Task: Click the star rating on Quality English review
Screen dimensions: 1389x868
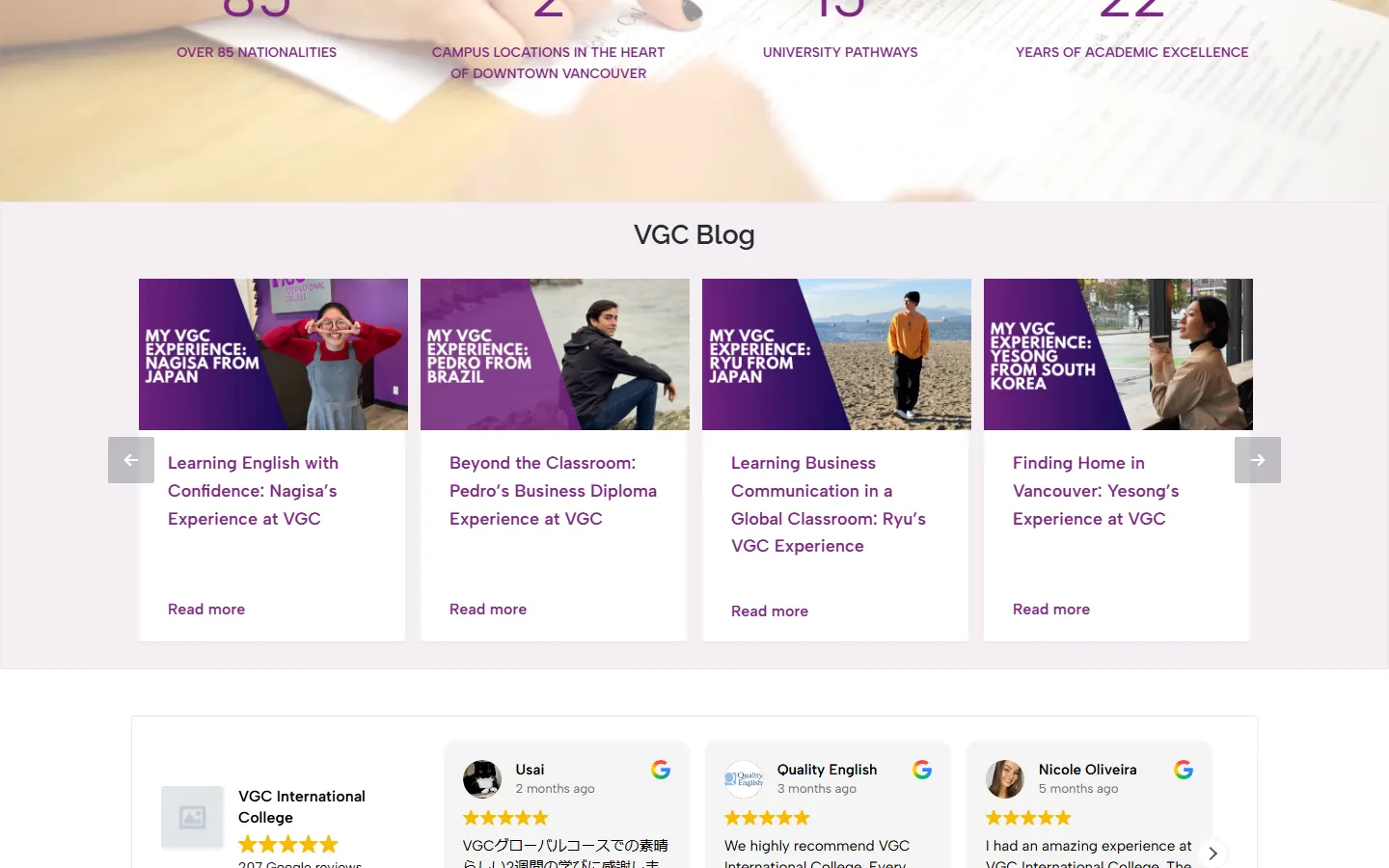Action: [x=767, y=818]
